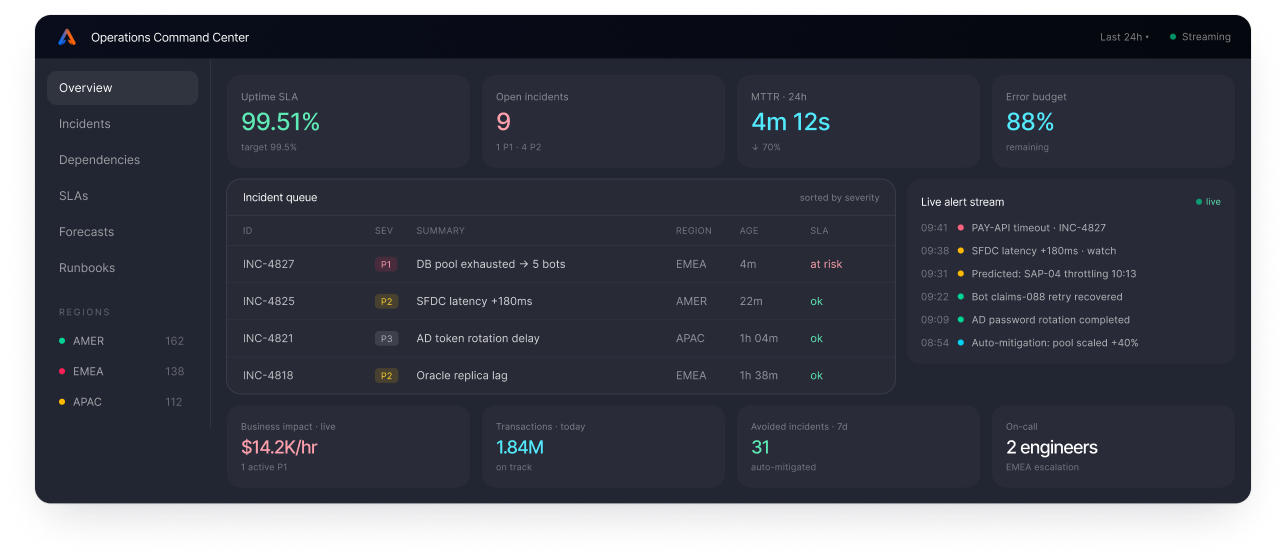The image size is (1287, 559).
Task: Click the red dot beside EMEA region
Action: click(62, 371)
